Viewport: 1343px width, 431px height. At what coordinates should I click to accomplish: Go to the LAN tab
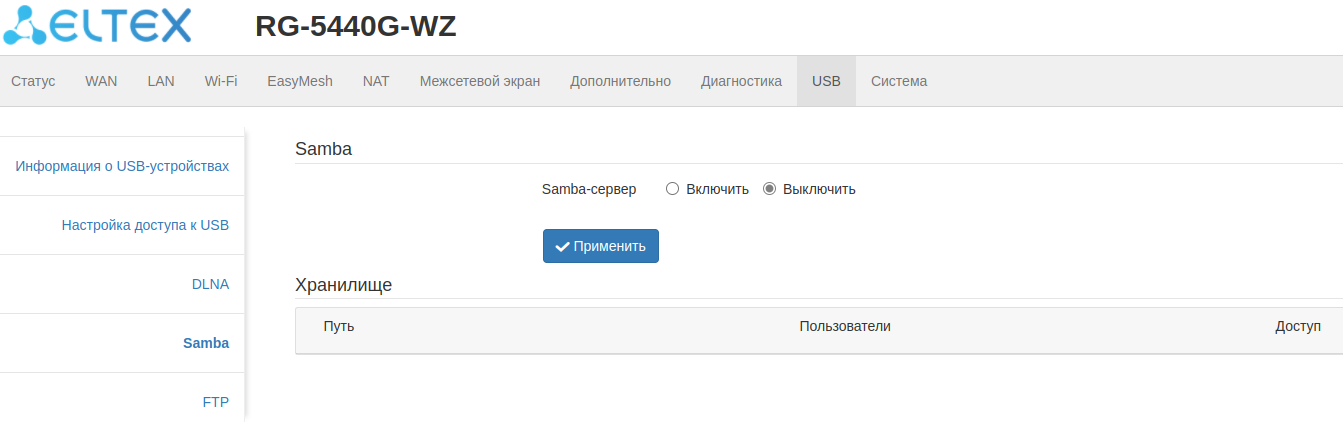tap(161, 81)
